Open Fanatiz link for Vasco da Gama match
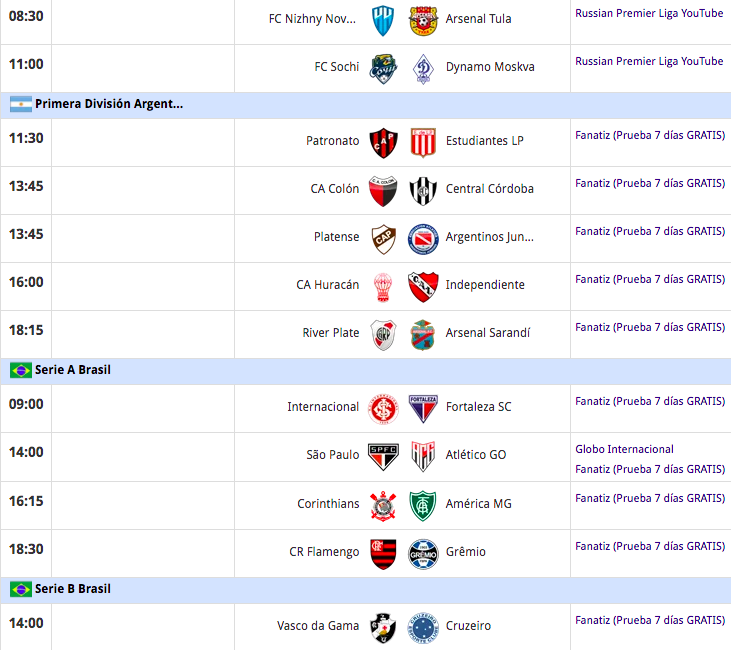The height and width of the screenshot is (650, 731). point(650,620)
